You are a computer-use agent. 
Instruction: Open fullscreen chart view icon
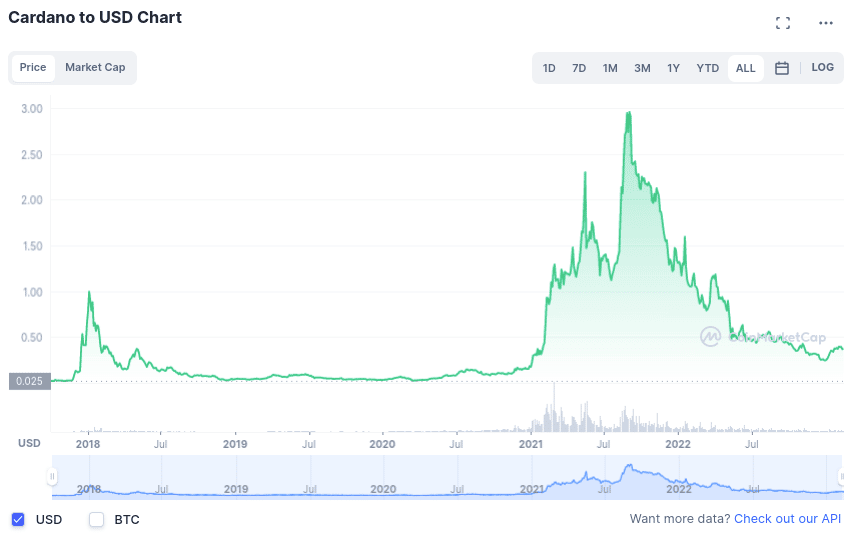click(782, 23)
